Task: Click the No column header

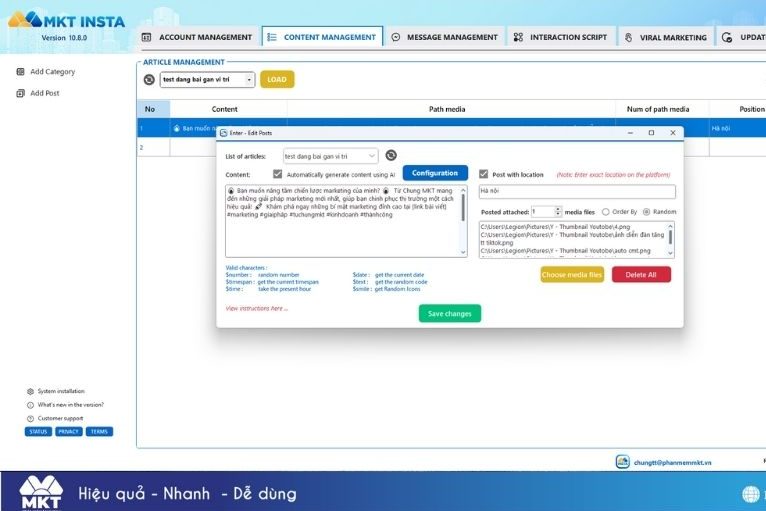Action: tap(150, 109)
